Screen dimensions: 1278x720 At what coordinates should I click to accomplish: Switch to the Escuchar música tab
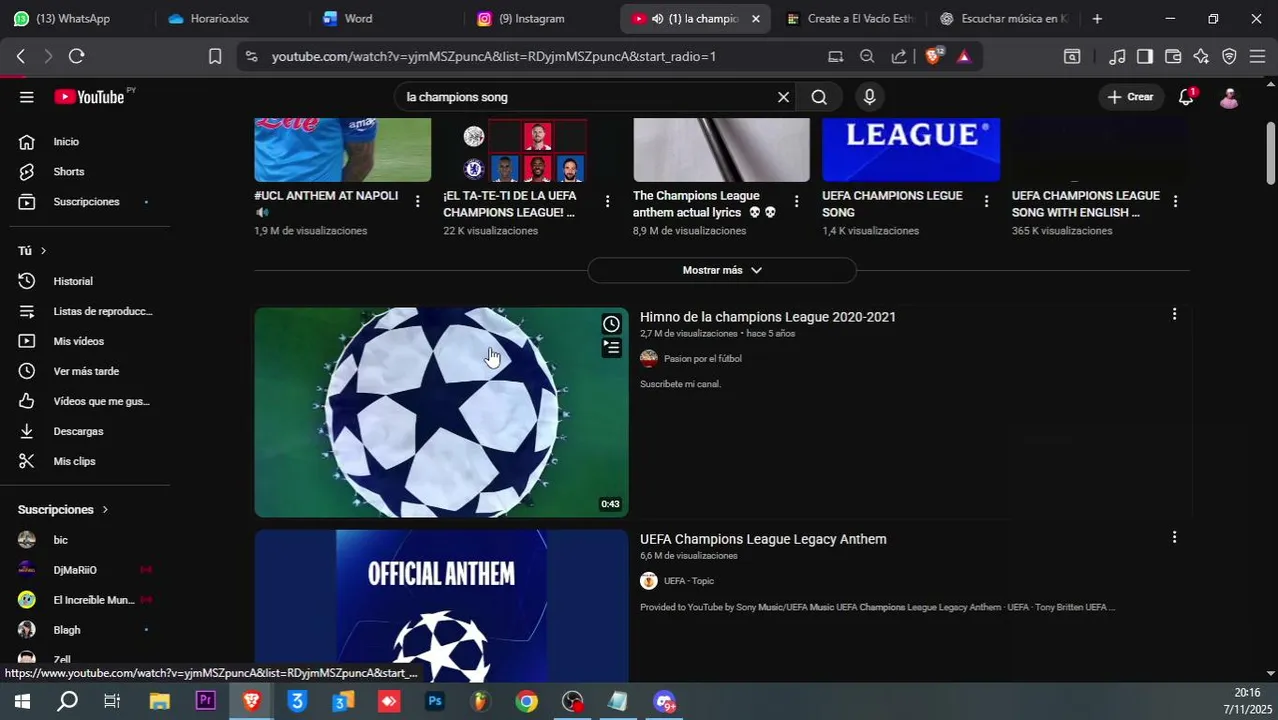pos(1005,19)
